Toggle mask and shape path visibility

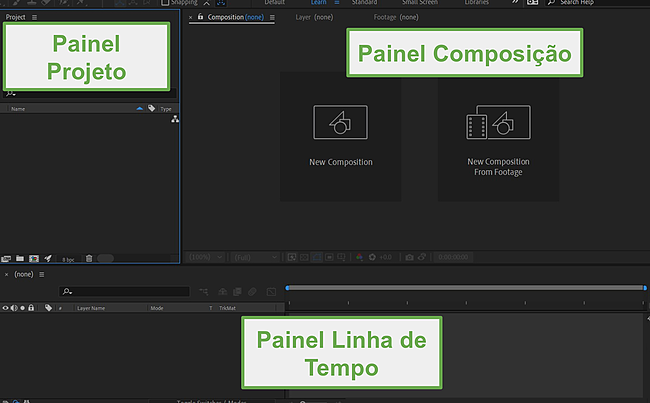(x=317, y=257)
